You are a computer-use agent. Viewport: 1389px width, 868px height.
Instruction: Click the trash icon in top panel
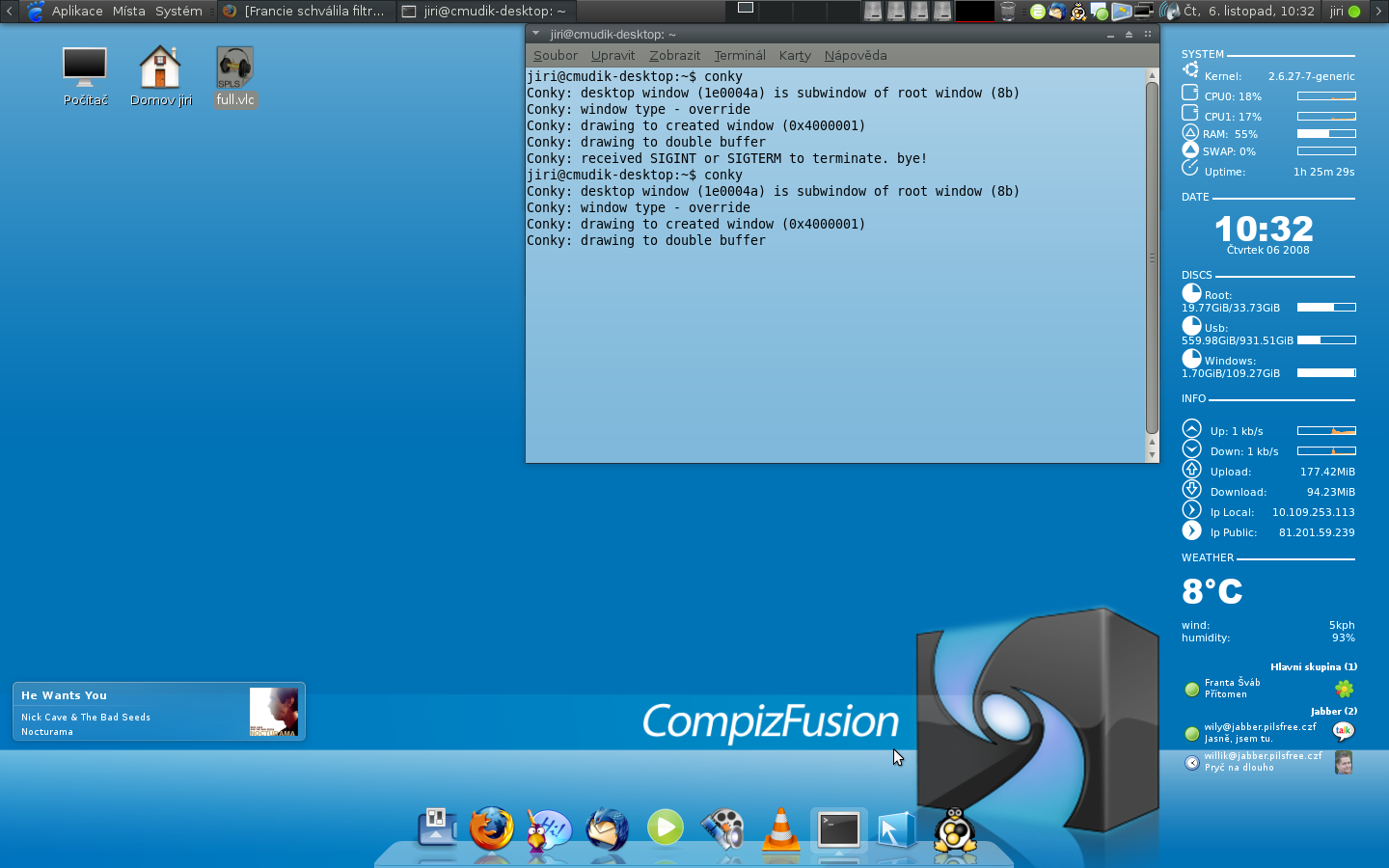(x=1008, y=12)
